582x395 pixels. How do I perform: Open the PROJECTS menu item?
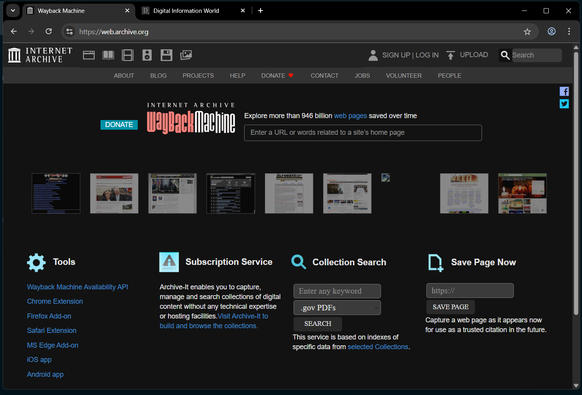point(198,76)
